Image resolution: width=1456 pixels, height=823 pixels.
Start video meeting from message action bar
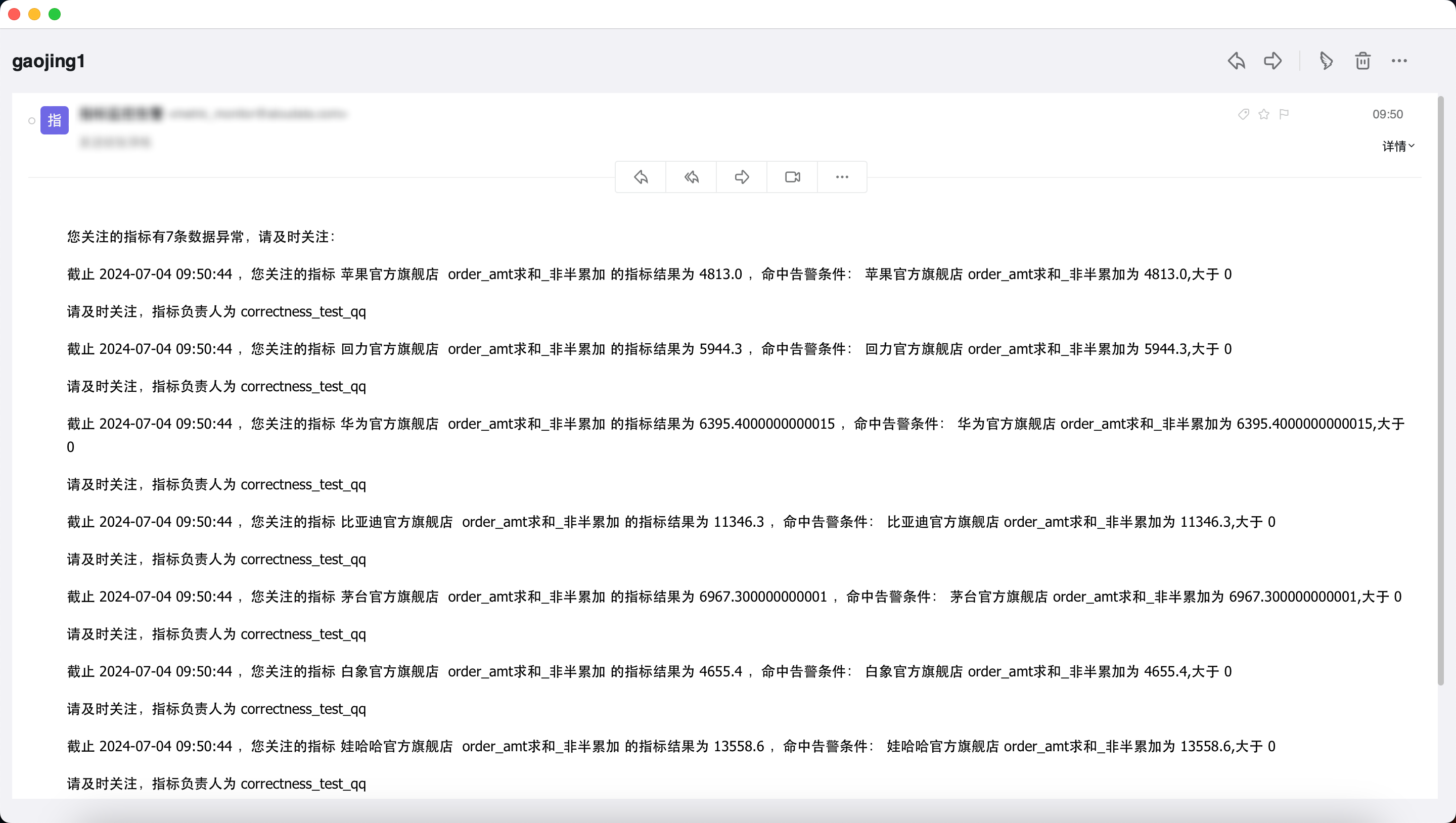tap(792, 177)
